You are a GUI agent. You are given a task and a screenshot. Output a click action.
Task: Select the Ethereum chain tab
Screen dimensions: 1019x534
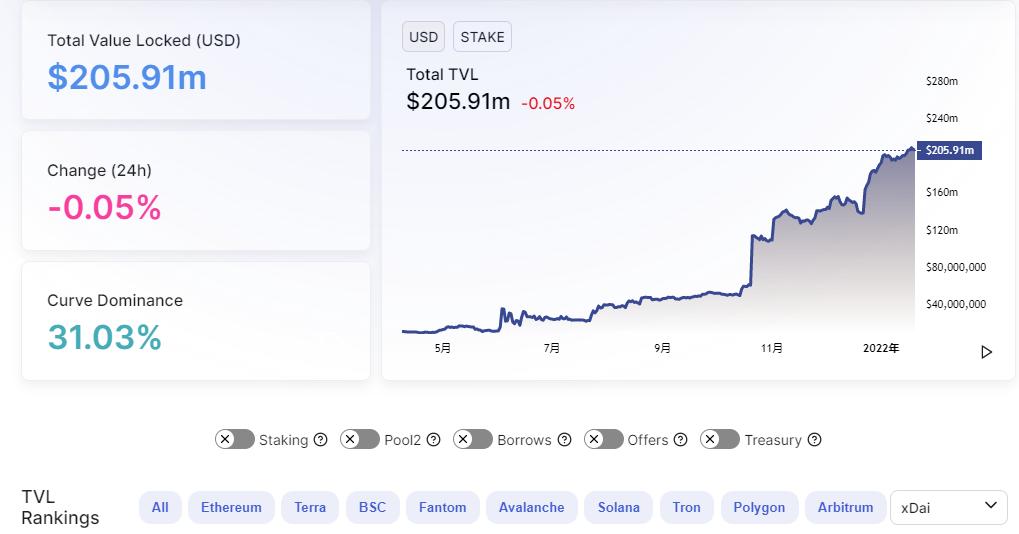tap(231, 507)
